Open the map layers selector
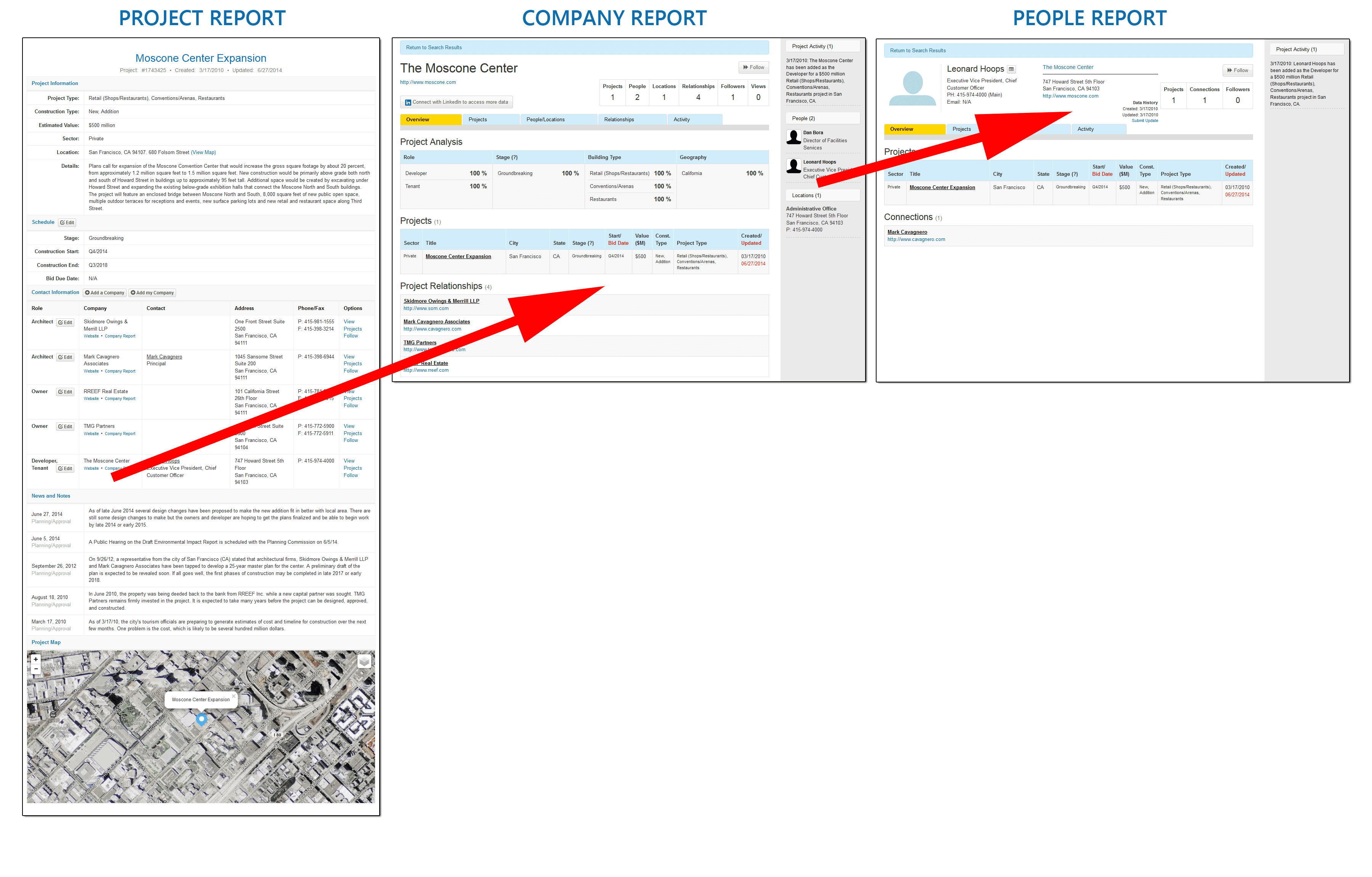 coord(364,662)
